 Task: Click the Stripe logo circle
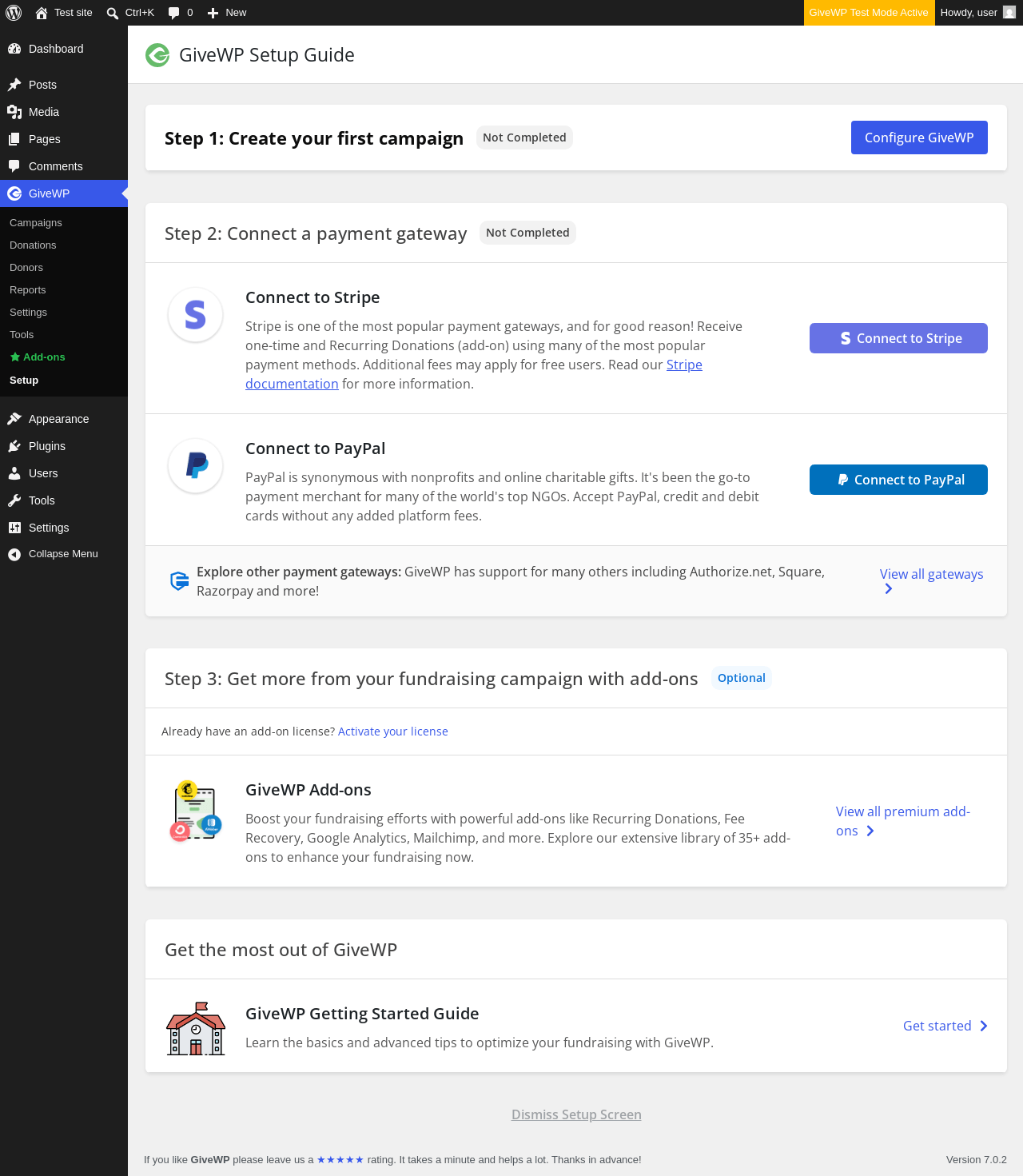[195, 314]
